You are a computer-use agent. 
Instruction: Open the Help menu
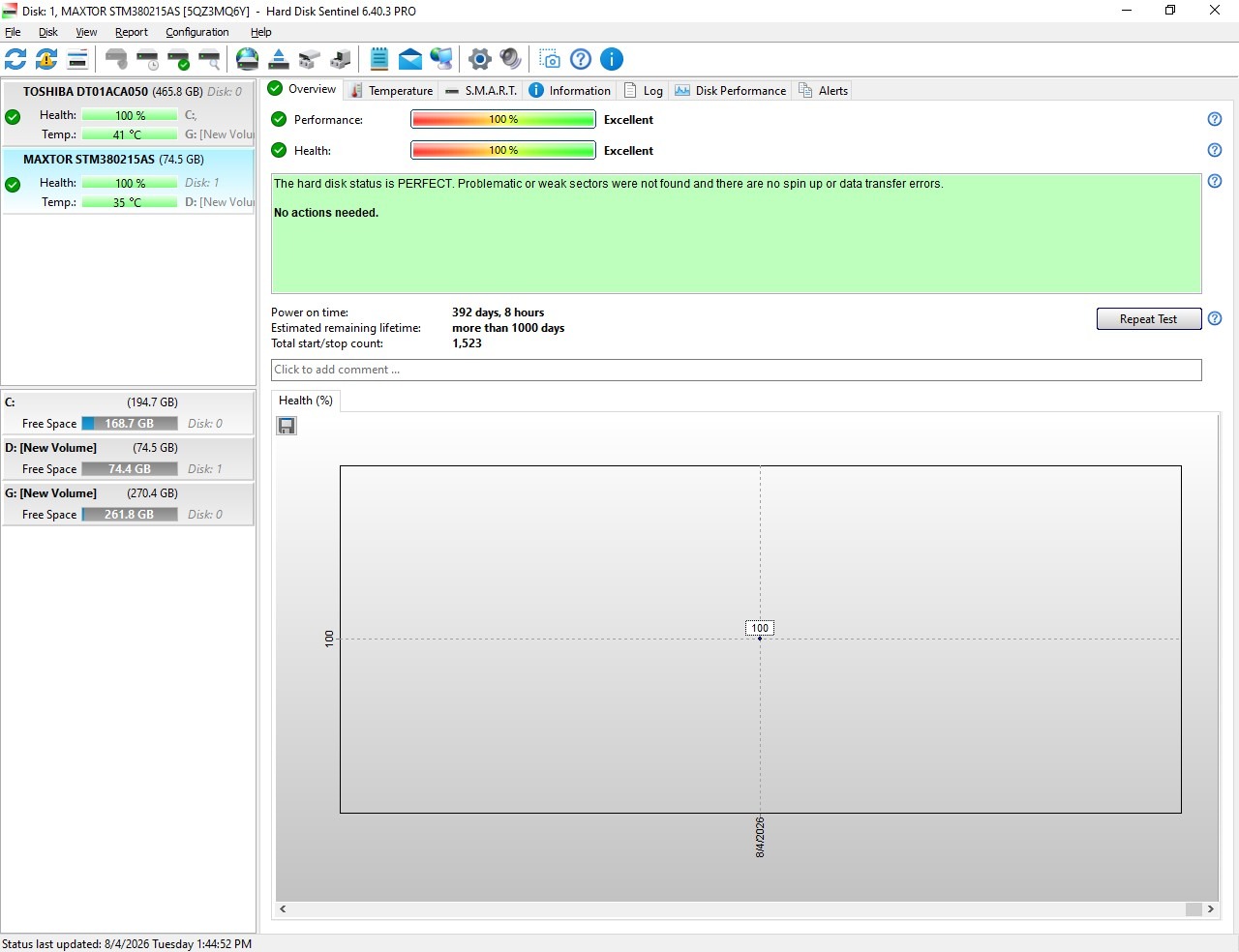[261, 32]
